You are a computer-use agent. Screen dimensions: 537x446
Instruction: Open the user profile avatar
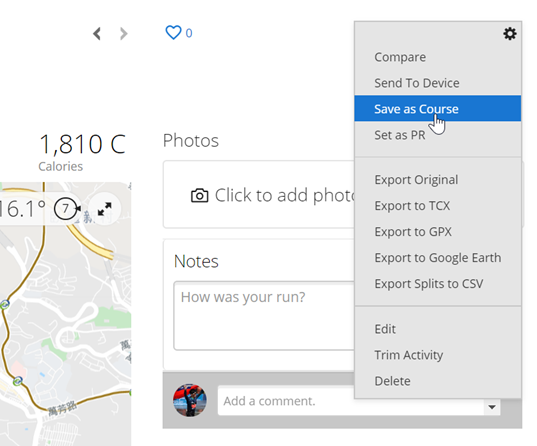point(190,400)
